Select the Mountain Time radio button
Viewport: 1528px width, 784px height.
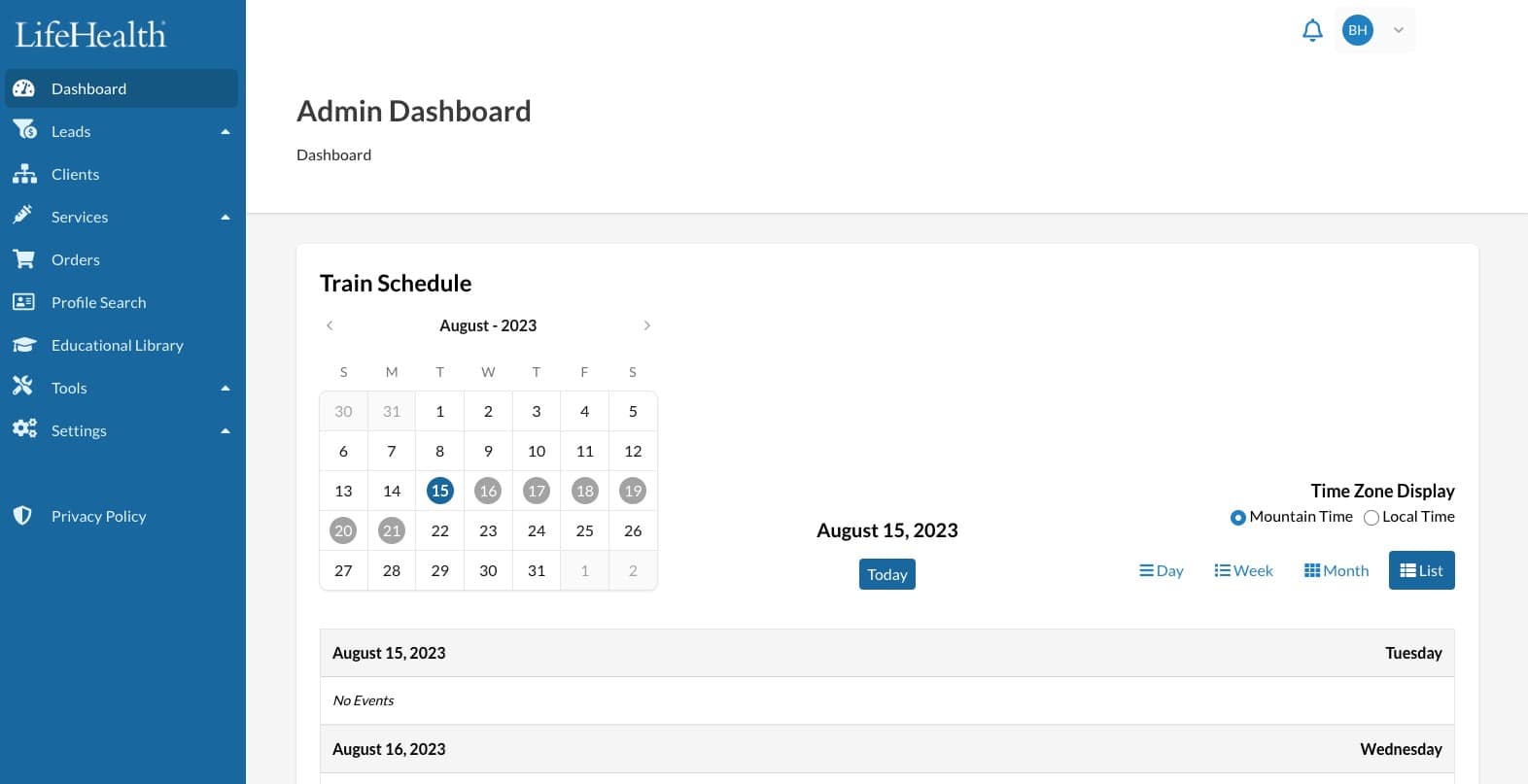point(1237,518)
